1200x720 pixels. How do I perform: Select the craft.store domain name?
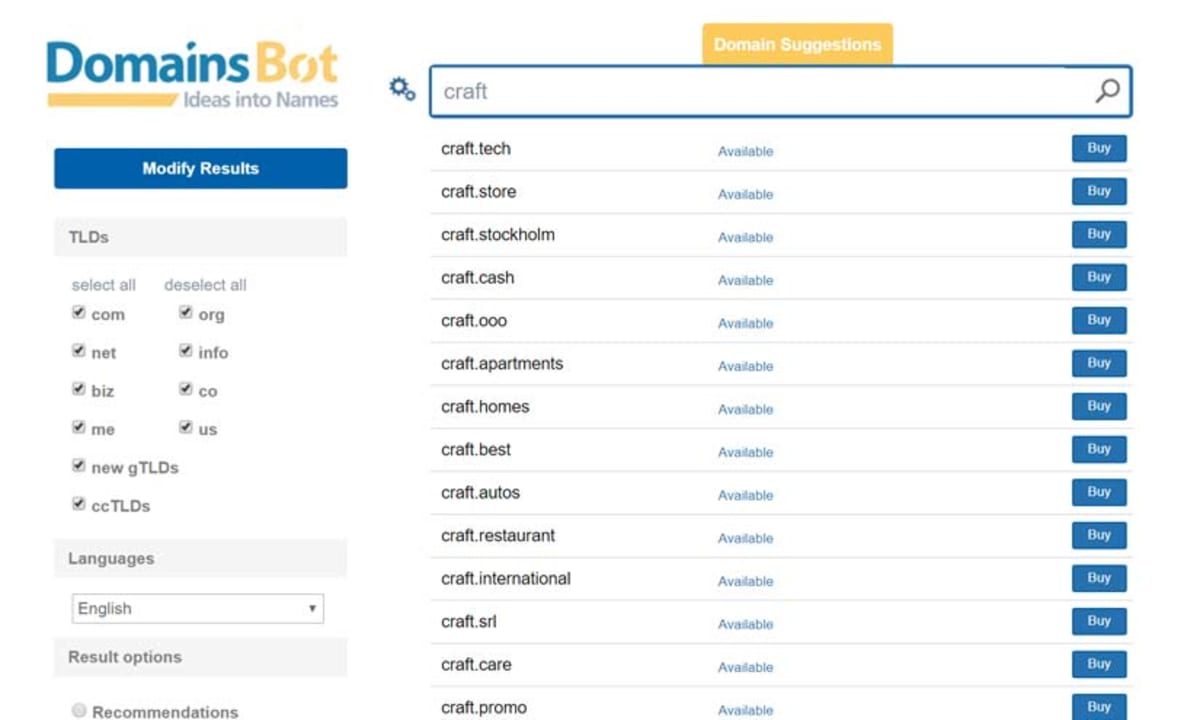(x=479, y=192)
